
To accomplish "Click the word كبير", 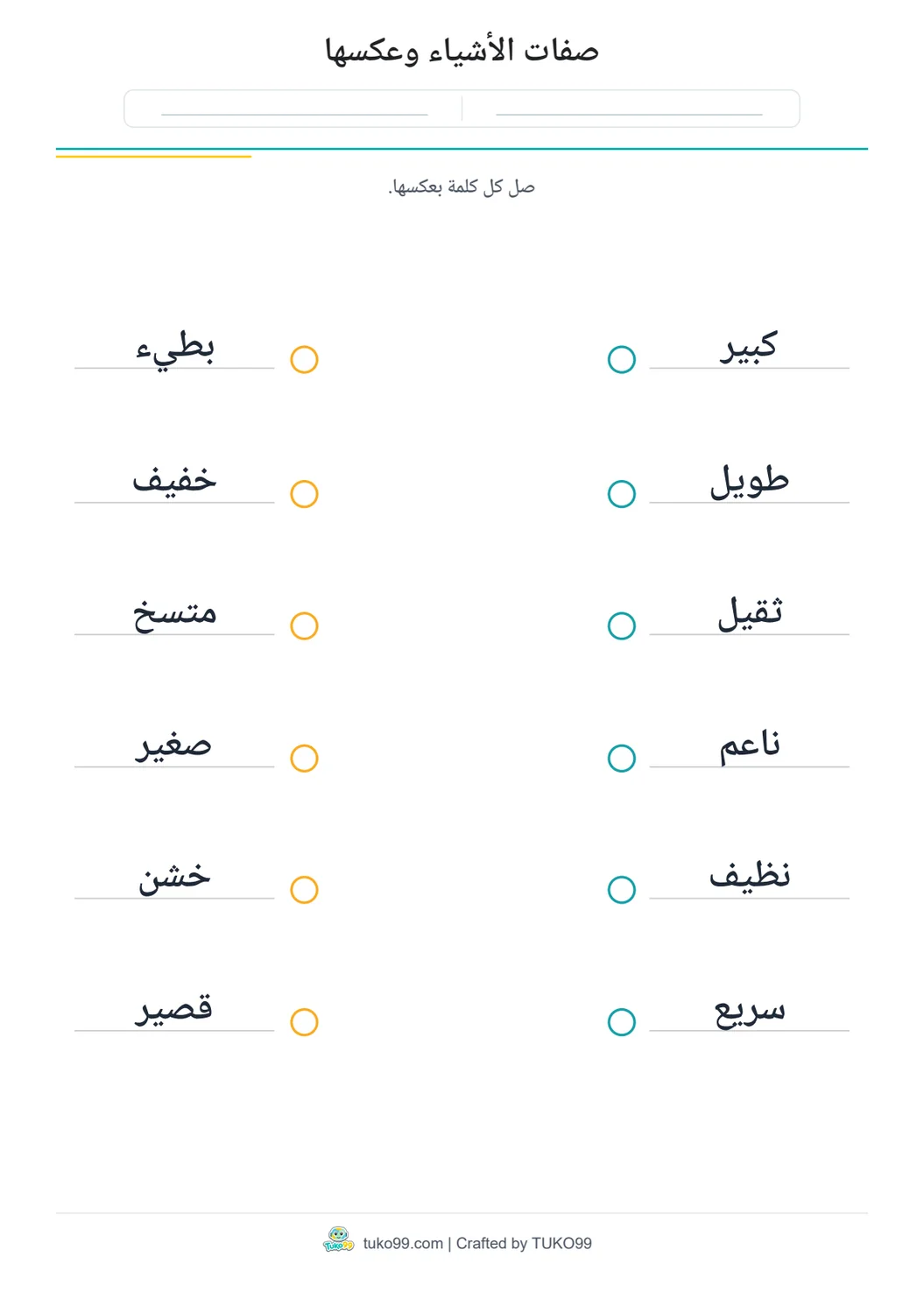I will (749, 346).
